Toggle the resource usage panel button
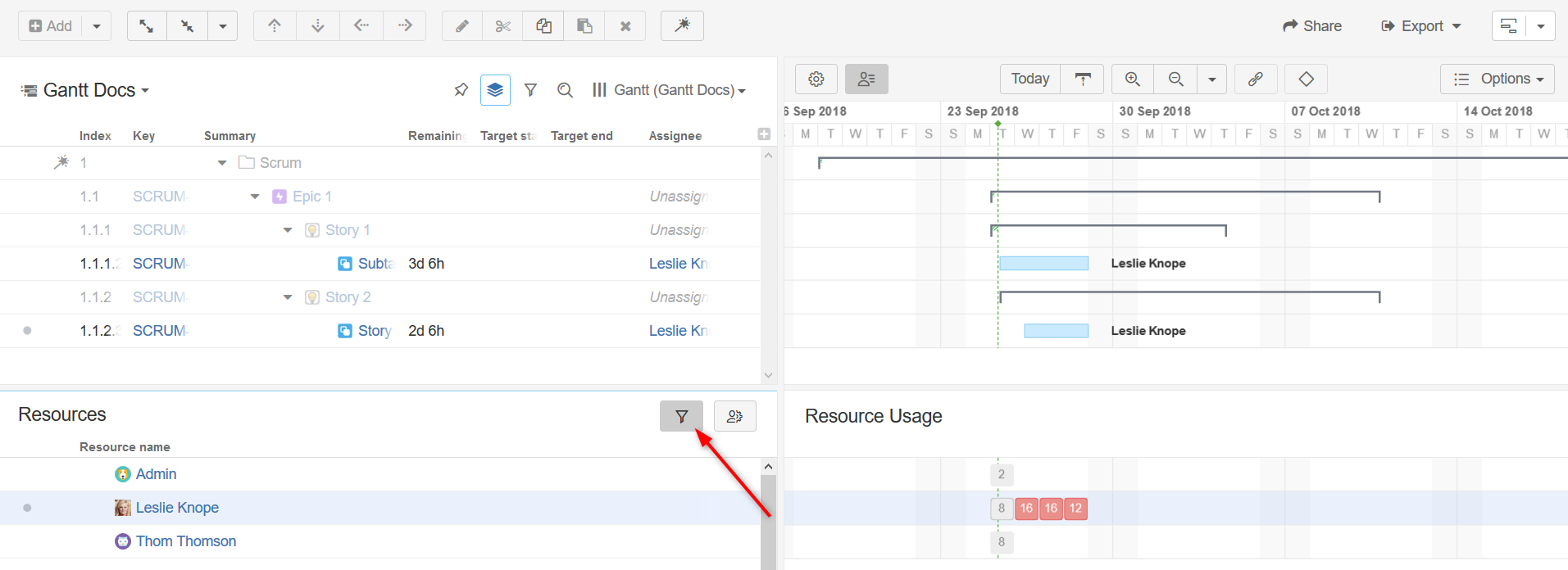The width and height of the screenshot is (1568, 570). click(866, 79)
